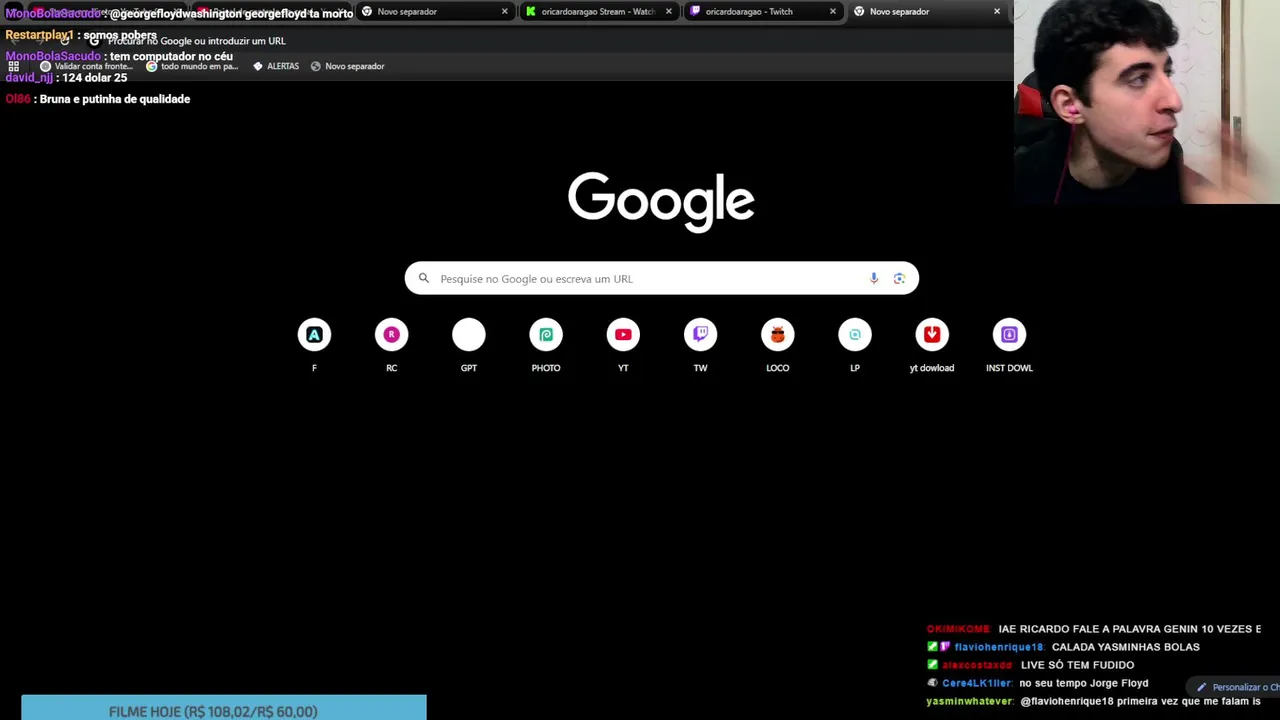Image resolution: width=1280 pixels, height=720 pixels.
Task: Start voice search with the microphone icon
Action: (x=874, y=279)
